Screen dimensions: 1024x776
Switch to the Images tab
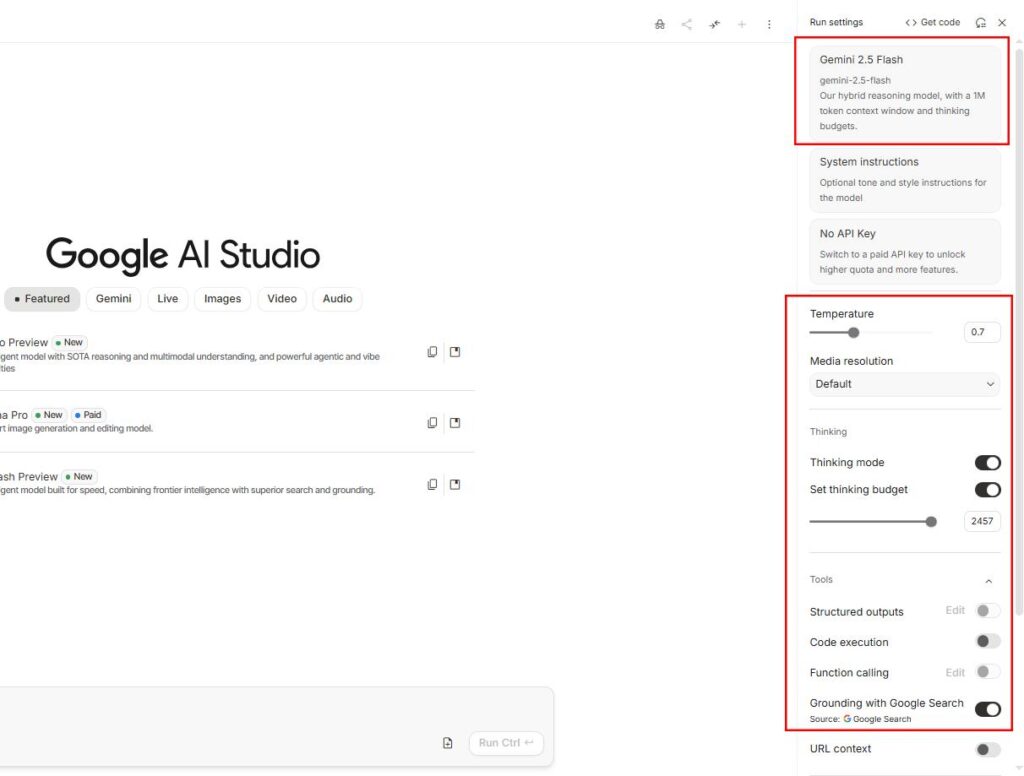[222, 299]
